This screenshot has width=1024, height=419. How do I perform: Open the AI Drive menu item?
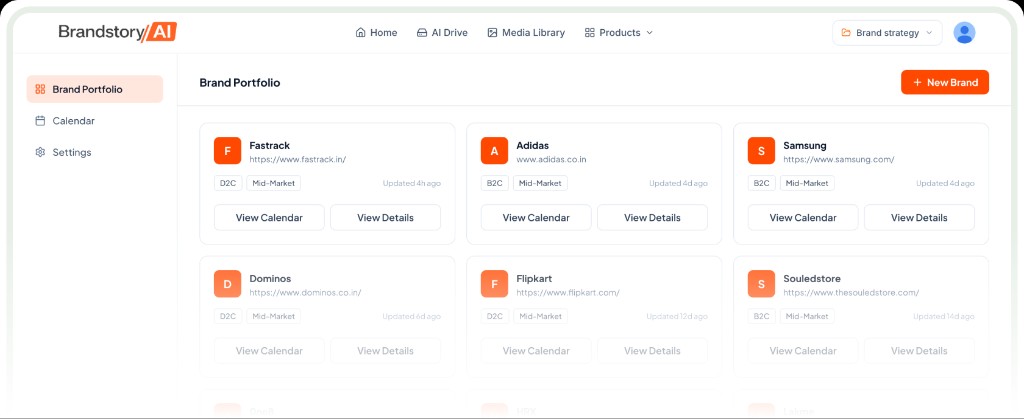[x=442, y=33]
